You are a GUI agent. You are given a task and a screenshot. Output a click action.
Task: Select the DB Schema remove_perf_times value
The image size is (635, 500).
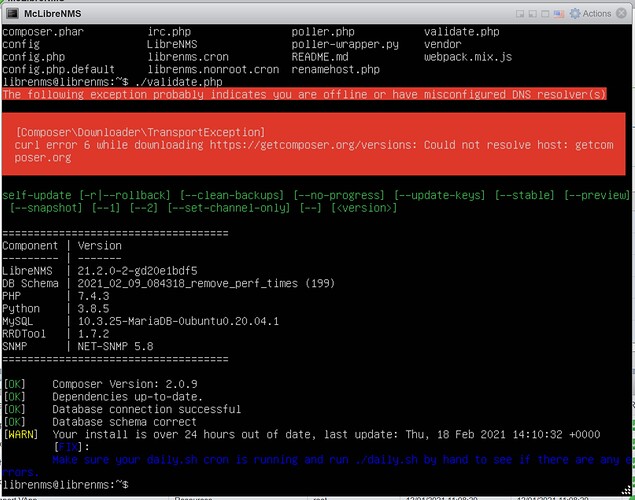pos(206,283)
